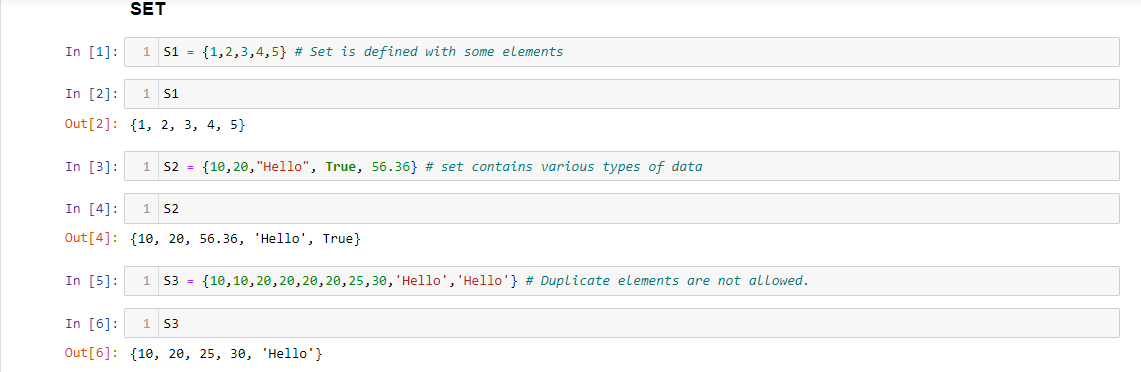Viewport: 1141px width, 372px height.
Task: Click the Out[4] output prompt
Action: [x=91, y=239]
